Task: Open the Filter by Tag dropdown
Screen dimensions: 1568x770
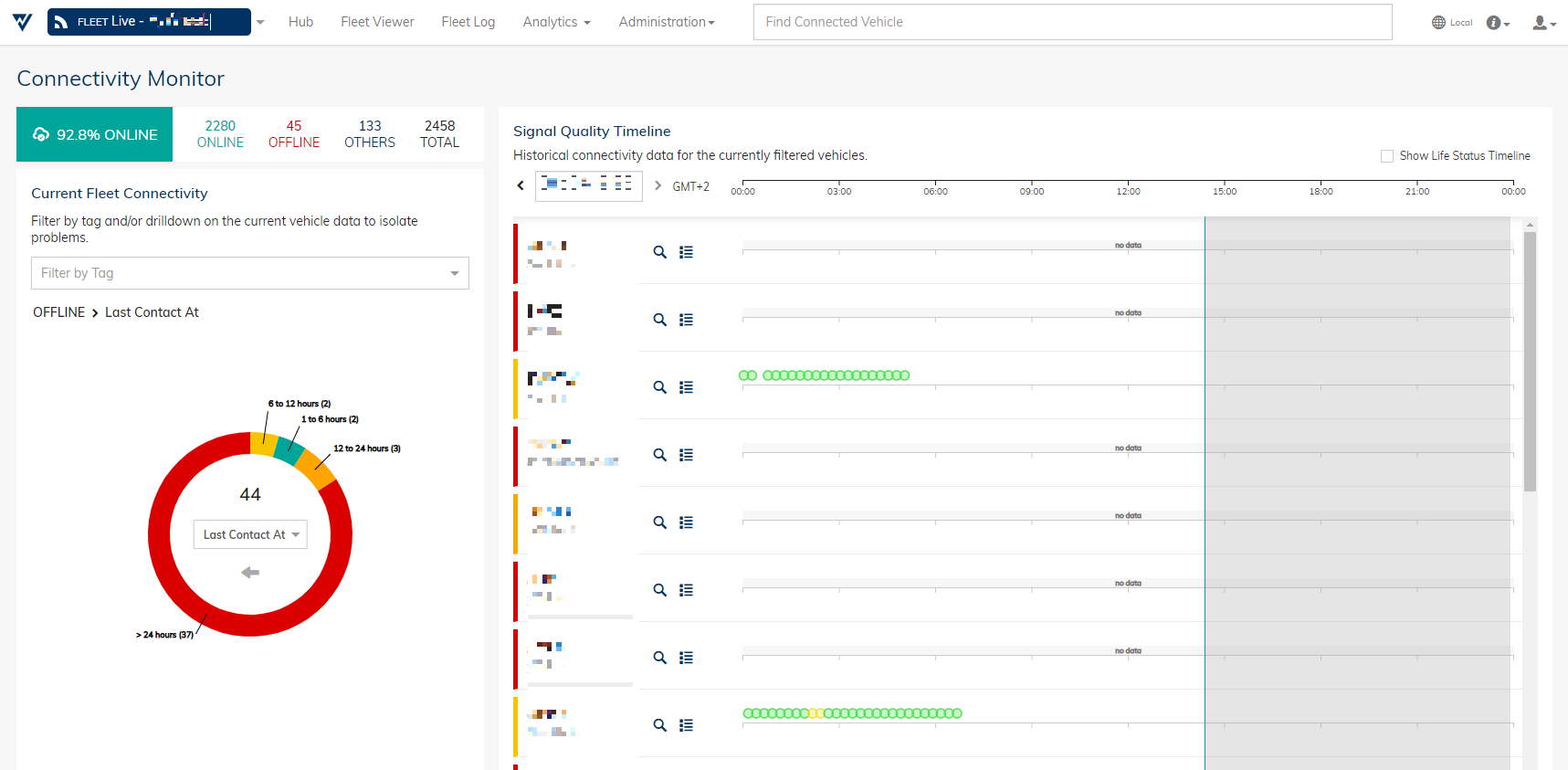Action: click(250, 273)
